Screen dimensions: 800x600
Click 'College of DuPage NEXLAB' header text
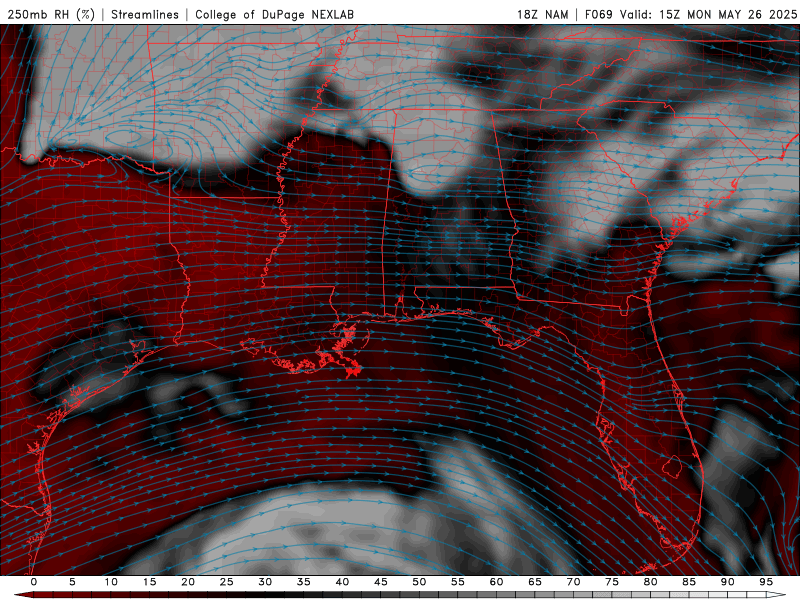[x=274, y=14]
